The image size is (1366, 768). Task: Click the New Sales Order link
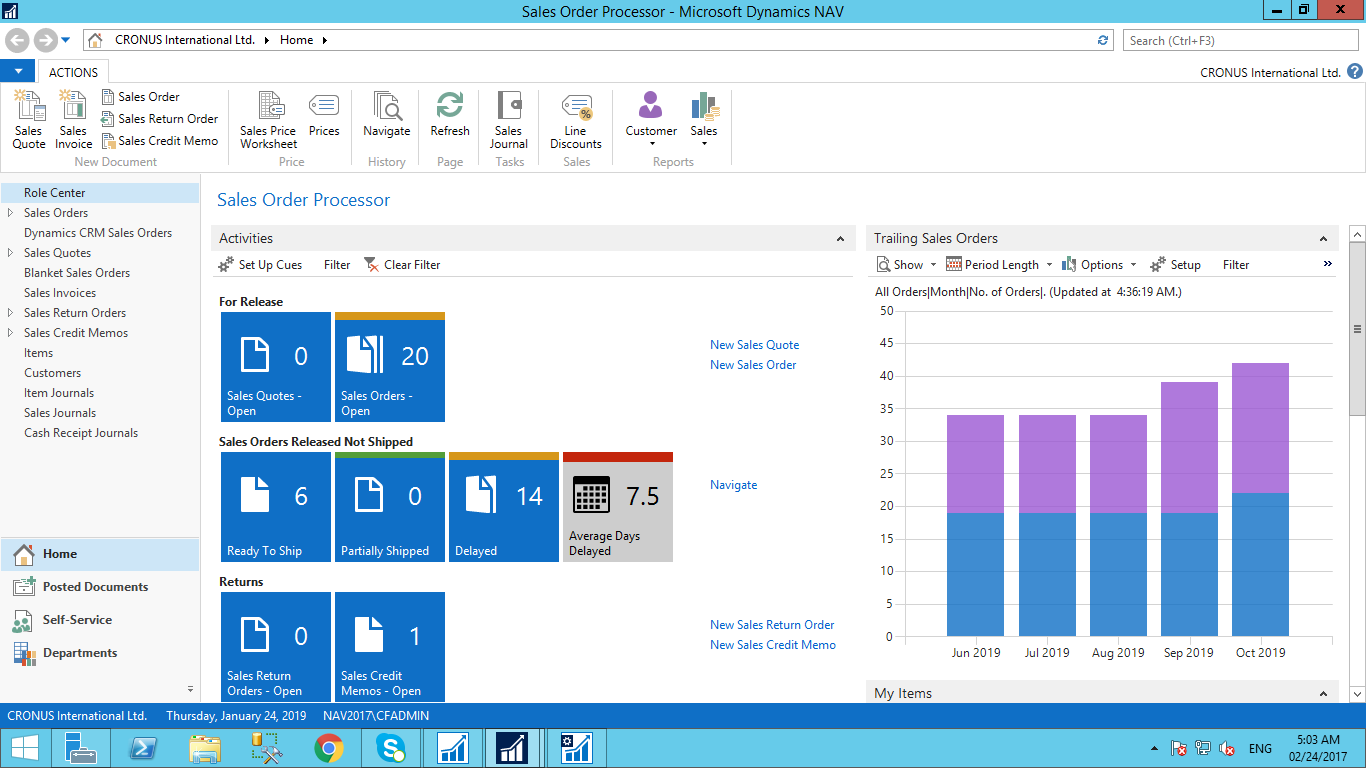point(753,365)
